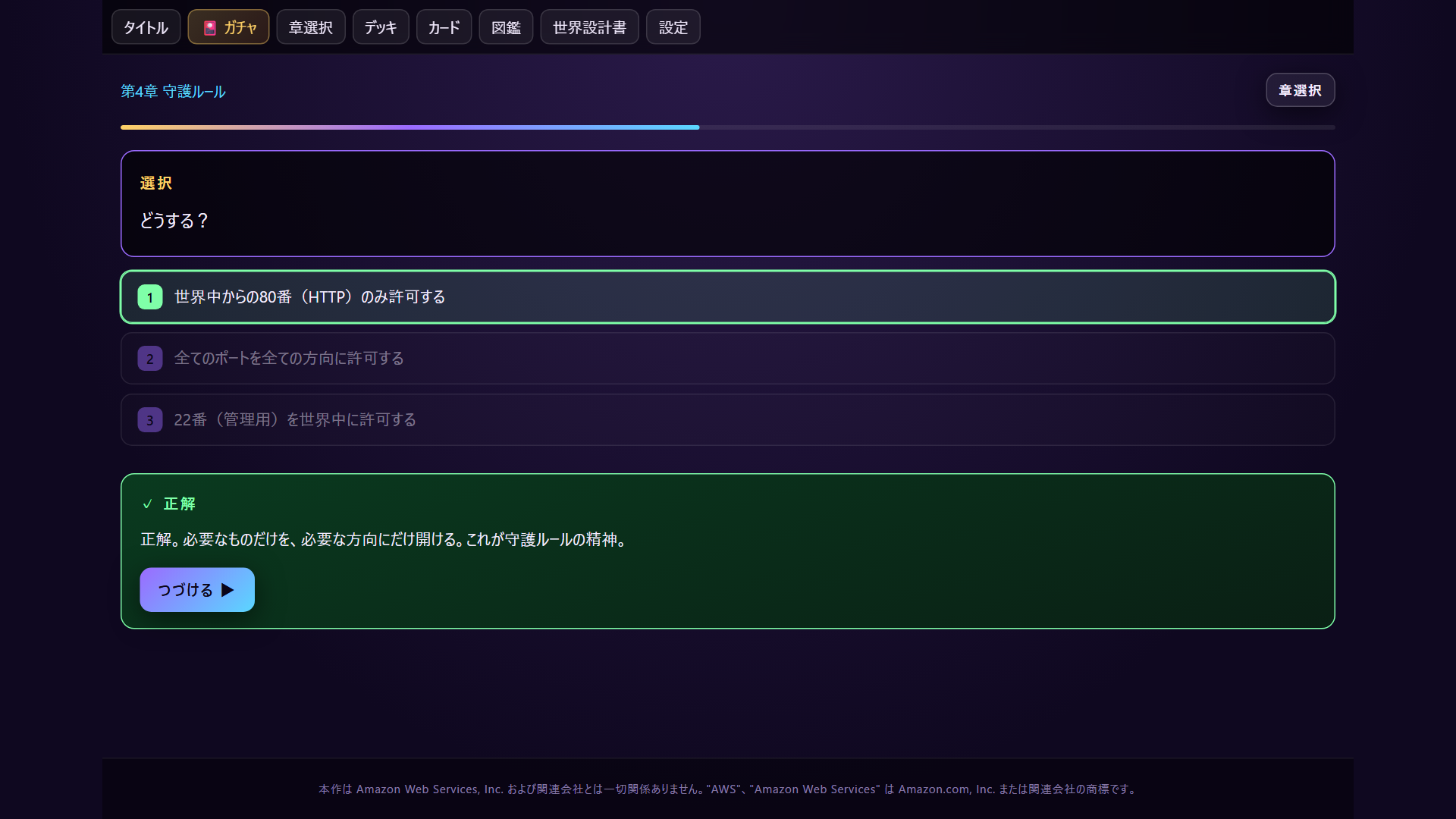Open the ガチャ tab

(228, 27)
